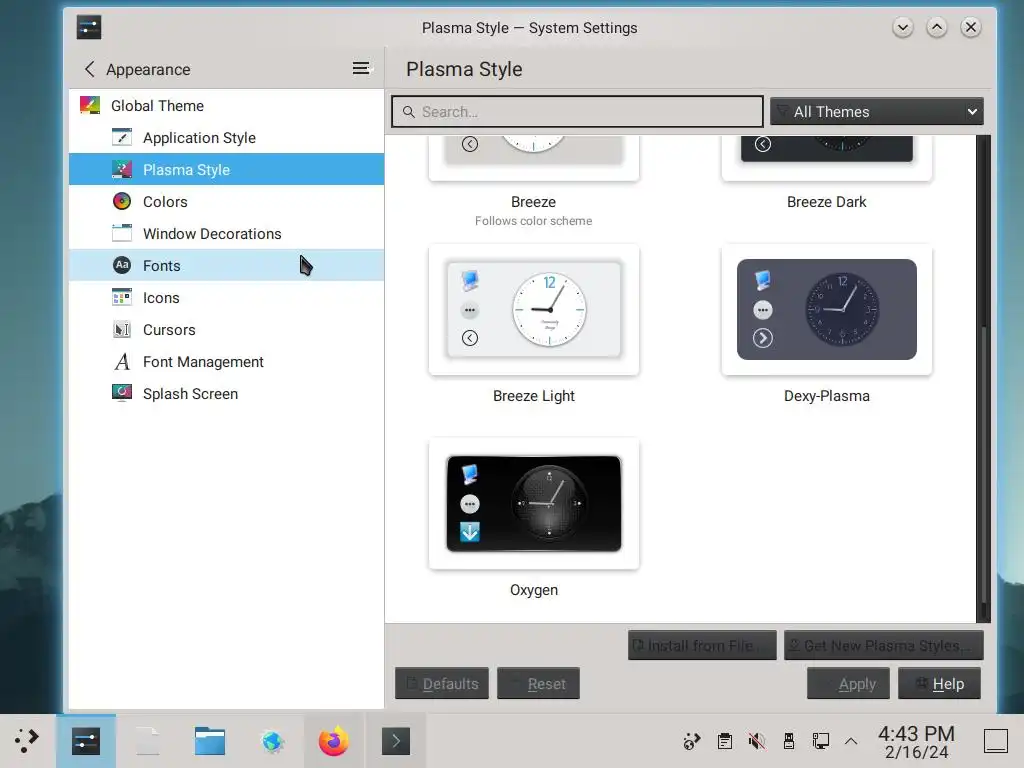Open the system updates tray icon
The width and height of the screenshot is (1024, 768).
[x=692, y=741]
